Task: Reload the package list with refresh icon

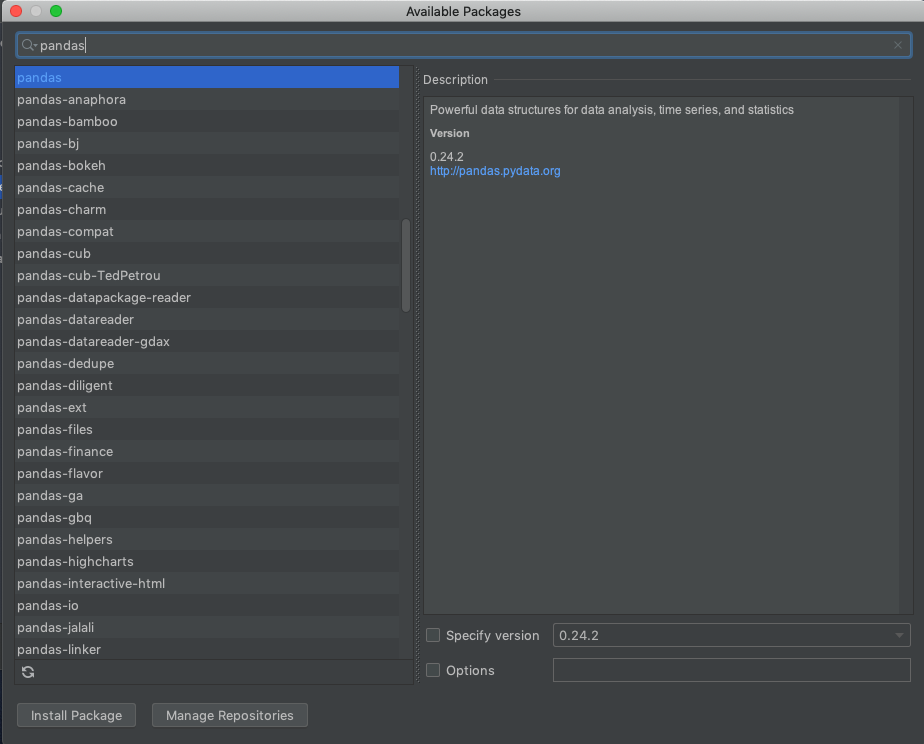Action: 28,672
